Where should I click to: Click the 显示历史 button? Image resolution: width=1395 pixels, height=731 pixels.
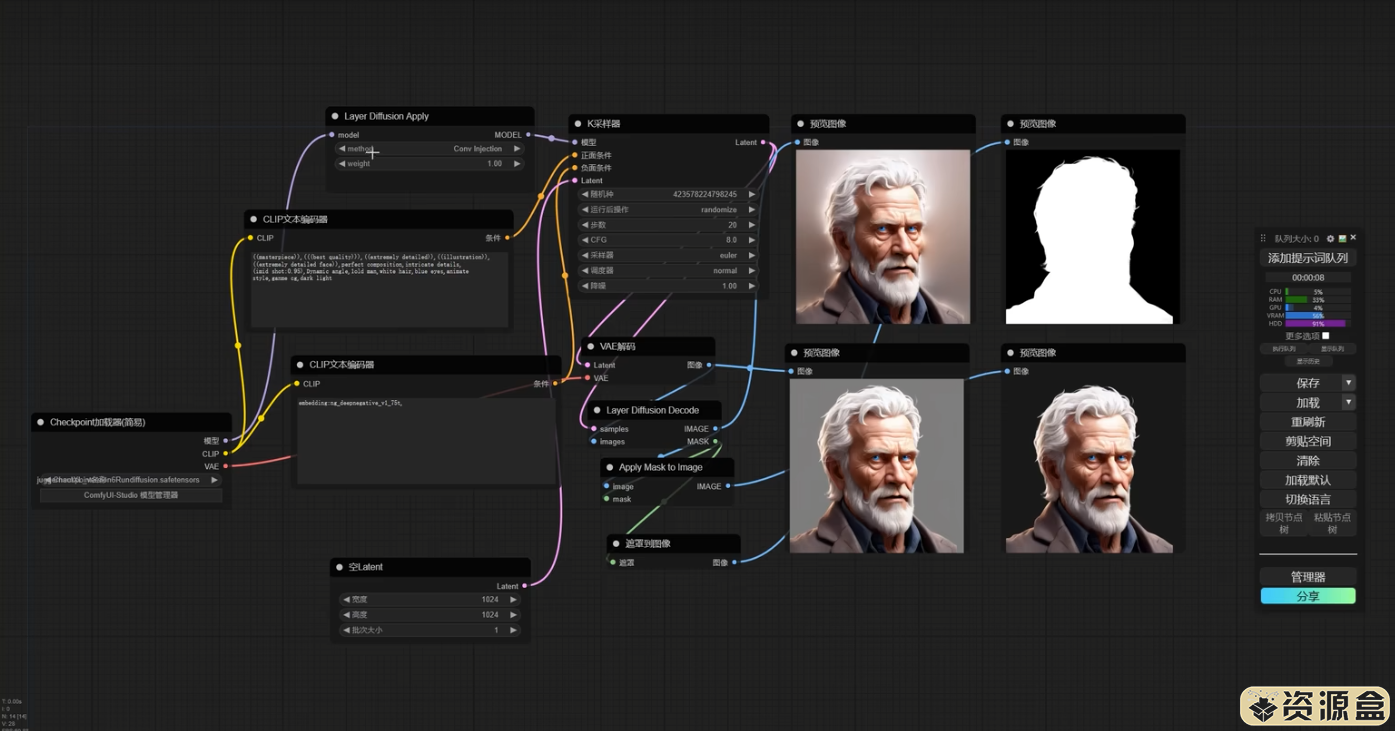1308,361
